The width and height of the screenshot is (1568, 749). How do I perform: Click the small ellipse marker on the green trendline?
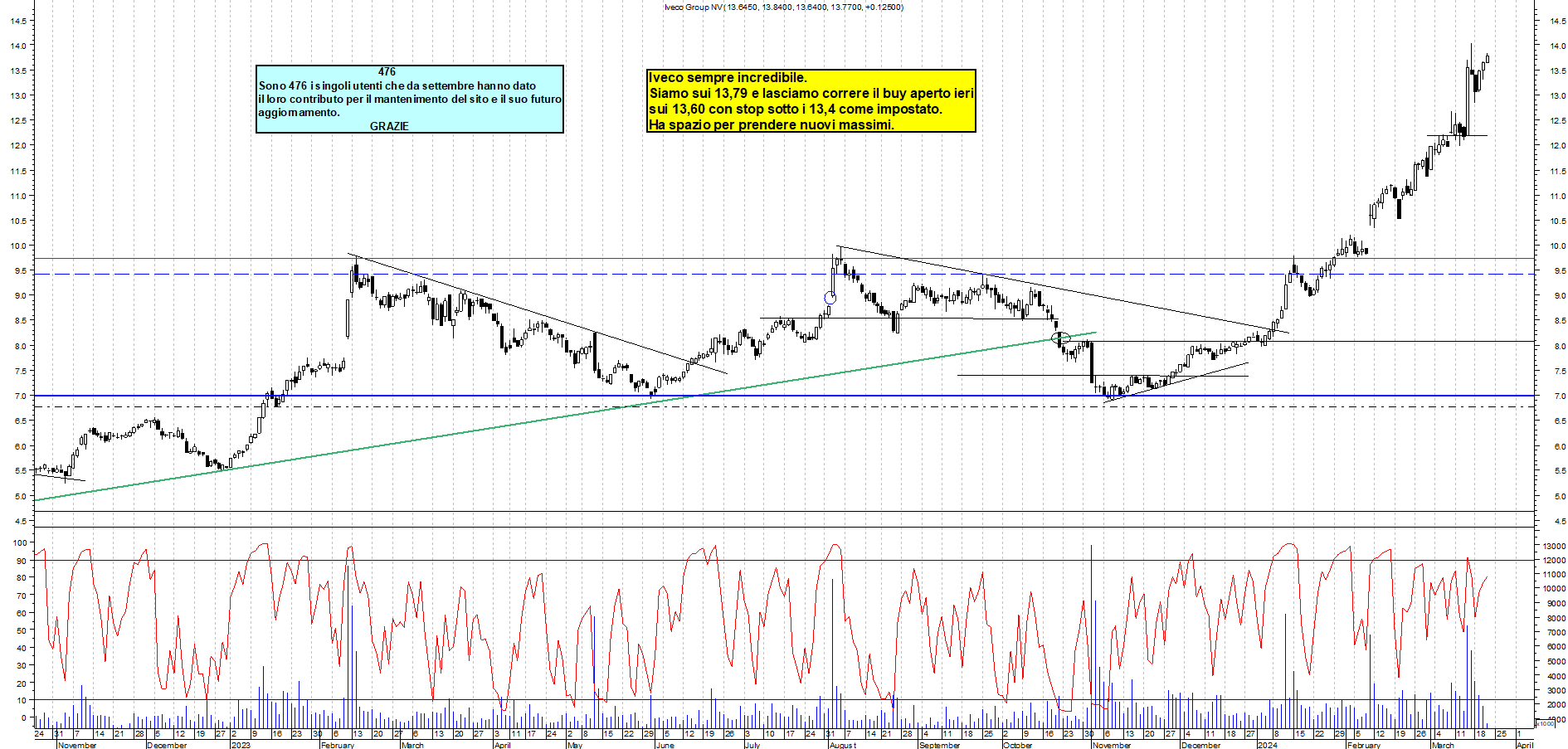1059,338
